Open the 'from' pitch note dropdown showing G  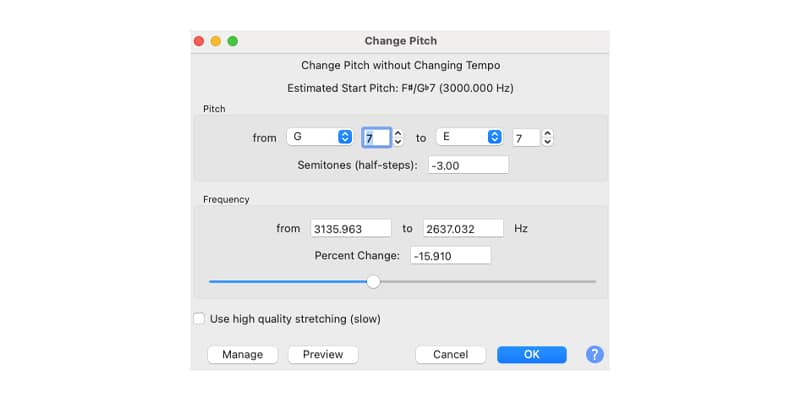pos(320,137)
